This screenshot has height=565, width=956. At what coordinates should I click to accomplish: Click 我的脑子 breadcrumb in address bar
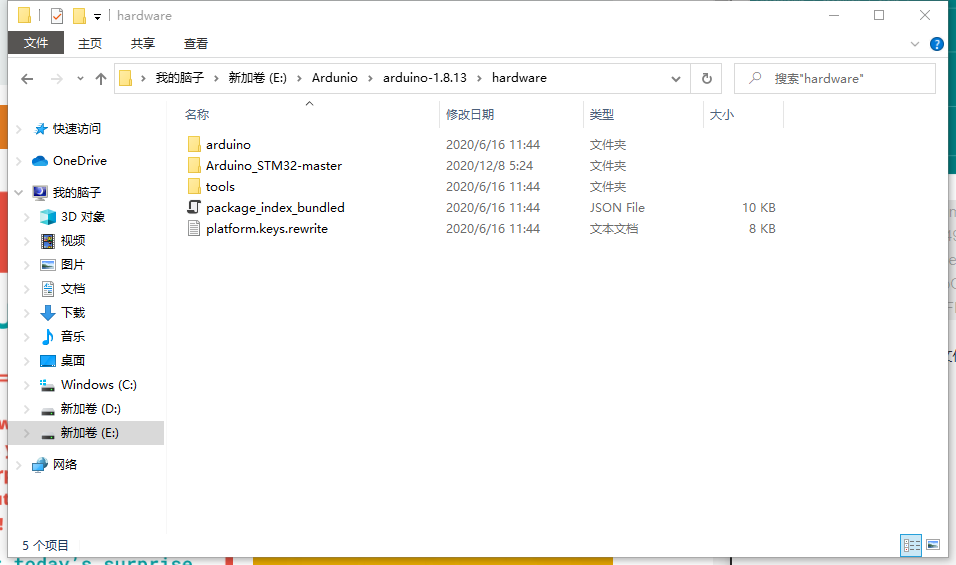point(179,78)
